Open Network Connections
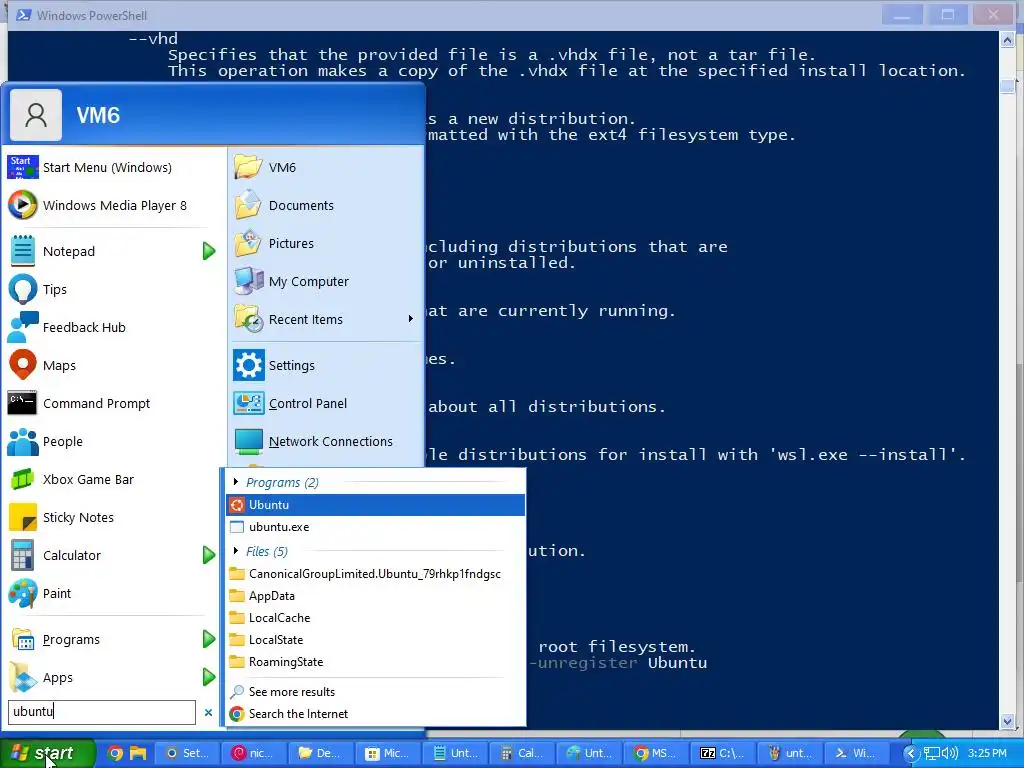Image resolution: width=1024 pixels, height=768 pixels. tap(327, 441)
